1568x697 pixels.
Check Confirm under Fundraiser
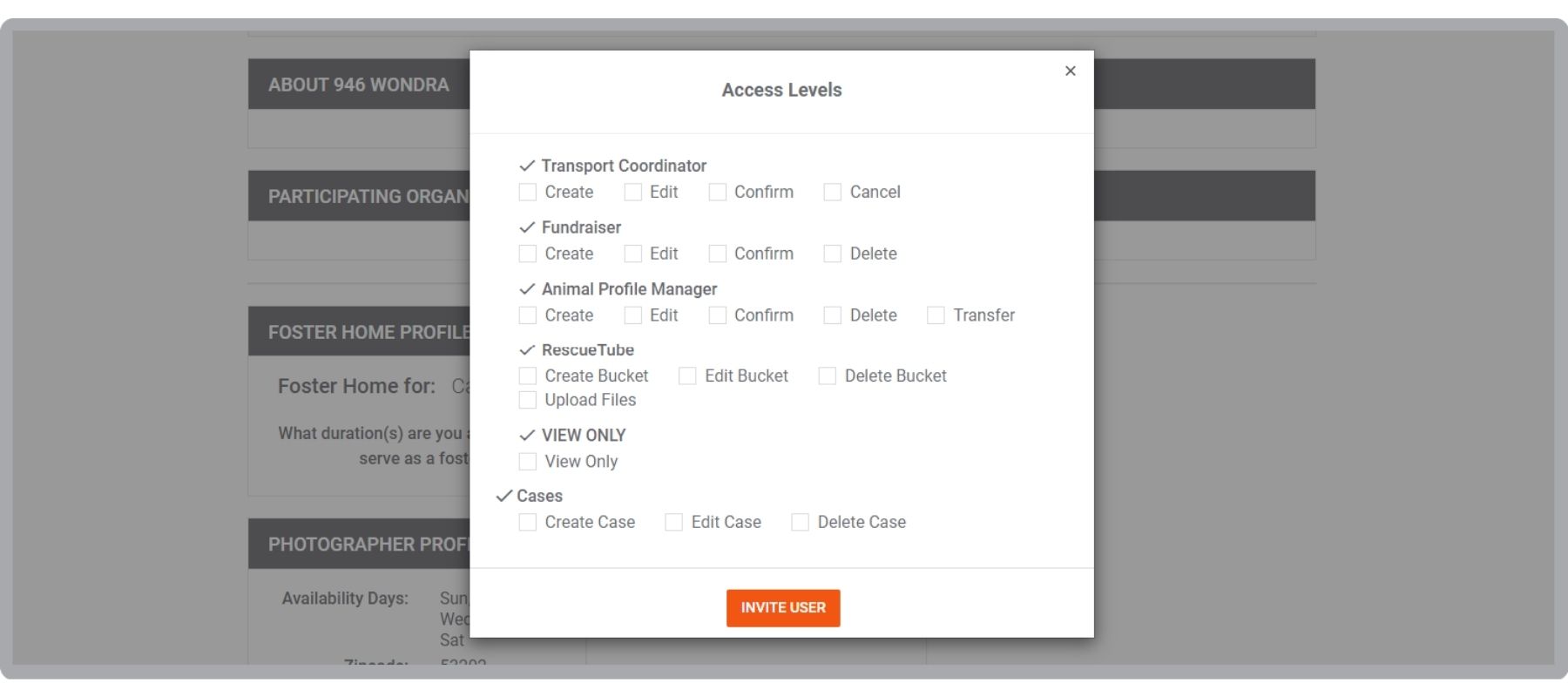click(718, 254)
